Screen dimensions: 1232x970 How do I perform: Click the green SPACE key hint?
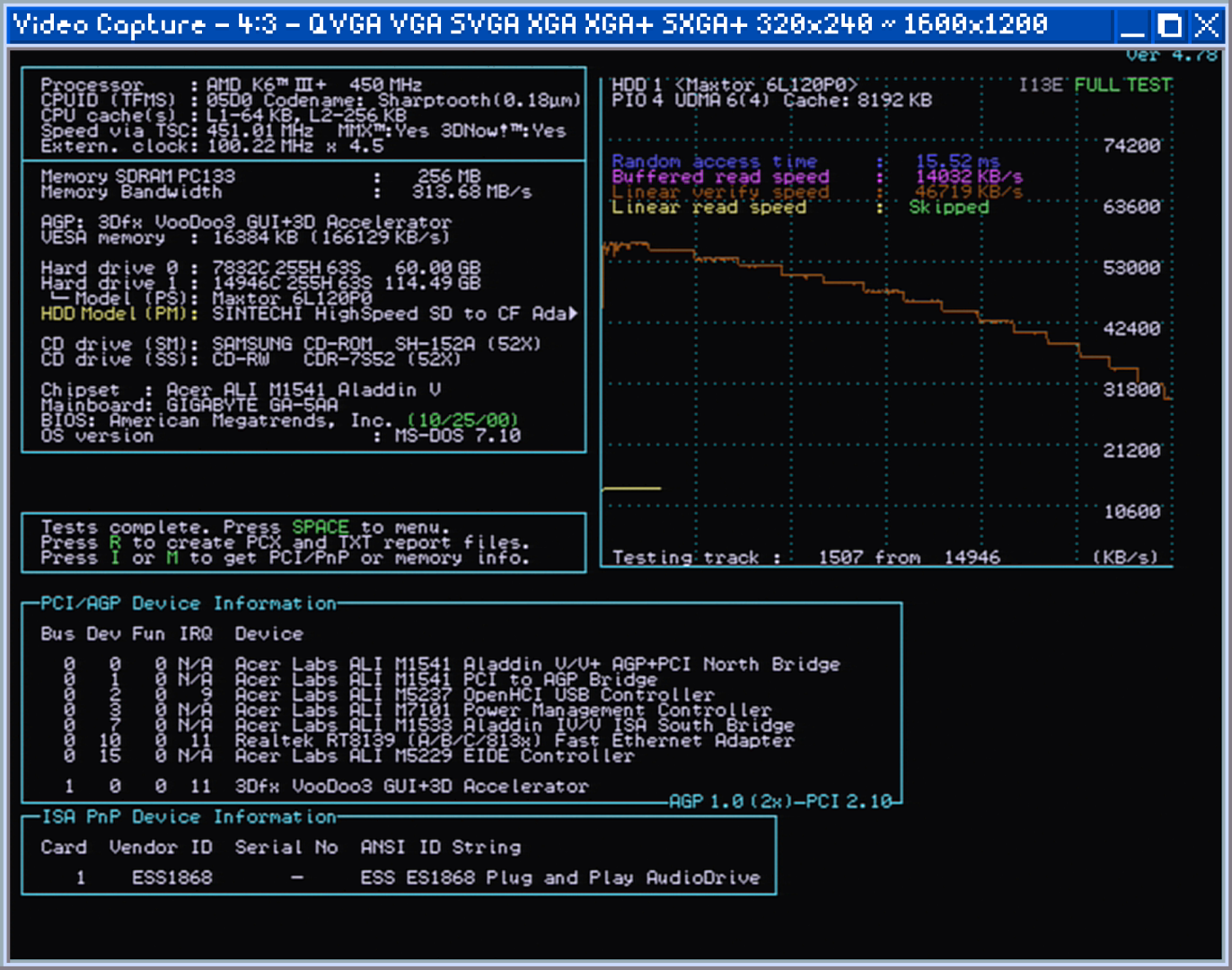[321, 527]
